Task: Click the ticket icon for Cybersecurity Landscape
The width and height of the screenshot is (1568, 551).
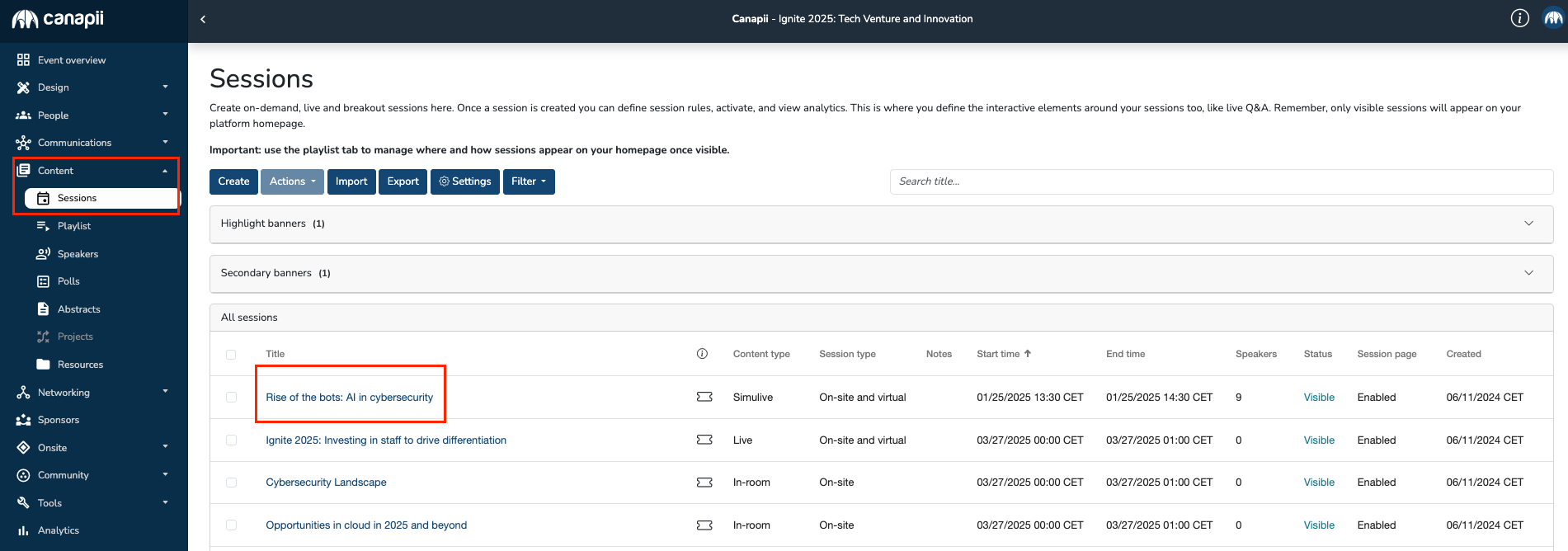Action: (704, 483)
